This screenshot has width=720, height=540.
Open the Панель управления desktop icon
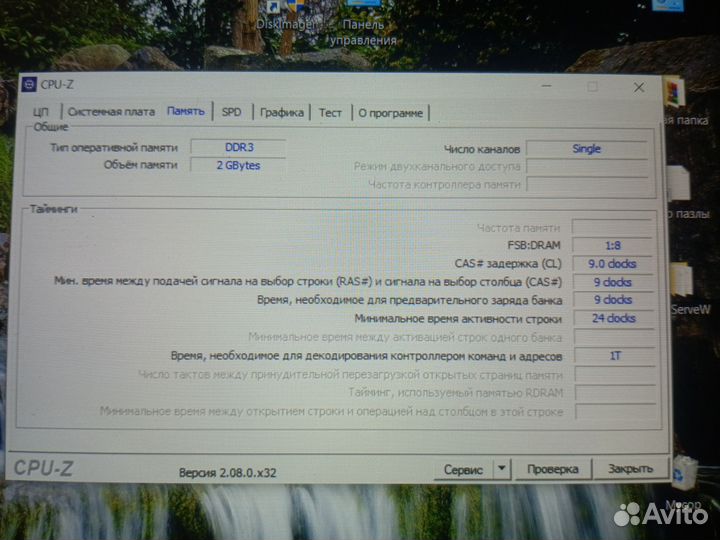coord(363,23)
